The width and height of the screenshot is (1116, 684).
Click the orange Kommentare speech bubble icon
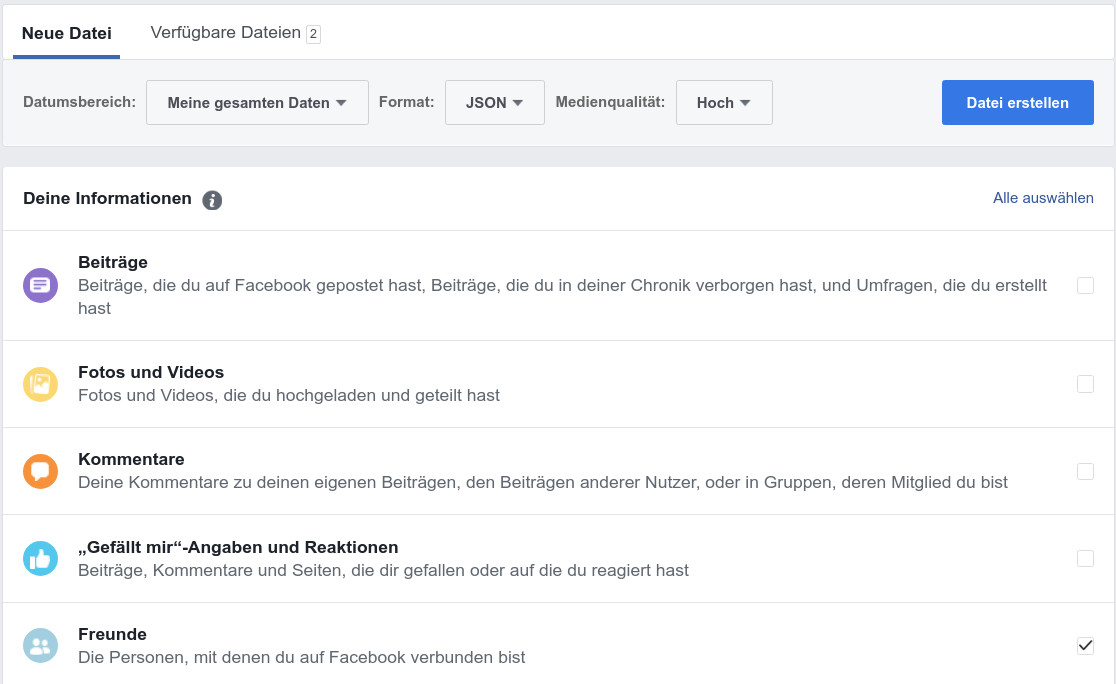point(40,471)
